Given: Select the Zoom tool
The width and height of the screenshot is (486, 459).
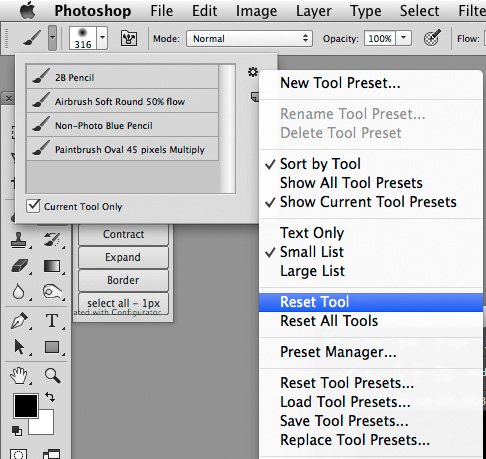Looking at the screenshot, I should click(x=52, y=376).
